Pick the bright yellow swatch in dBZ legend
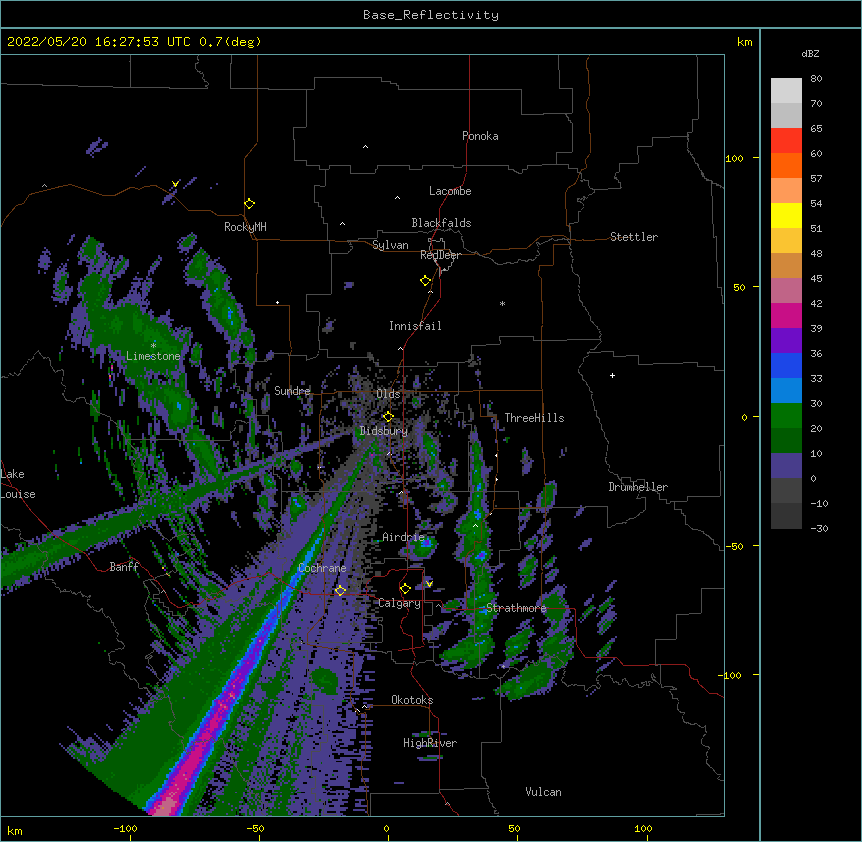The height and width of the screenshot is (842, 862). 786,215
